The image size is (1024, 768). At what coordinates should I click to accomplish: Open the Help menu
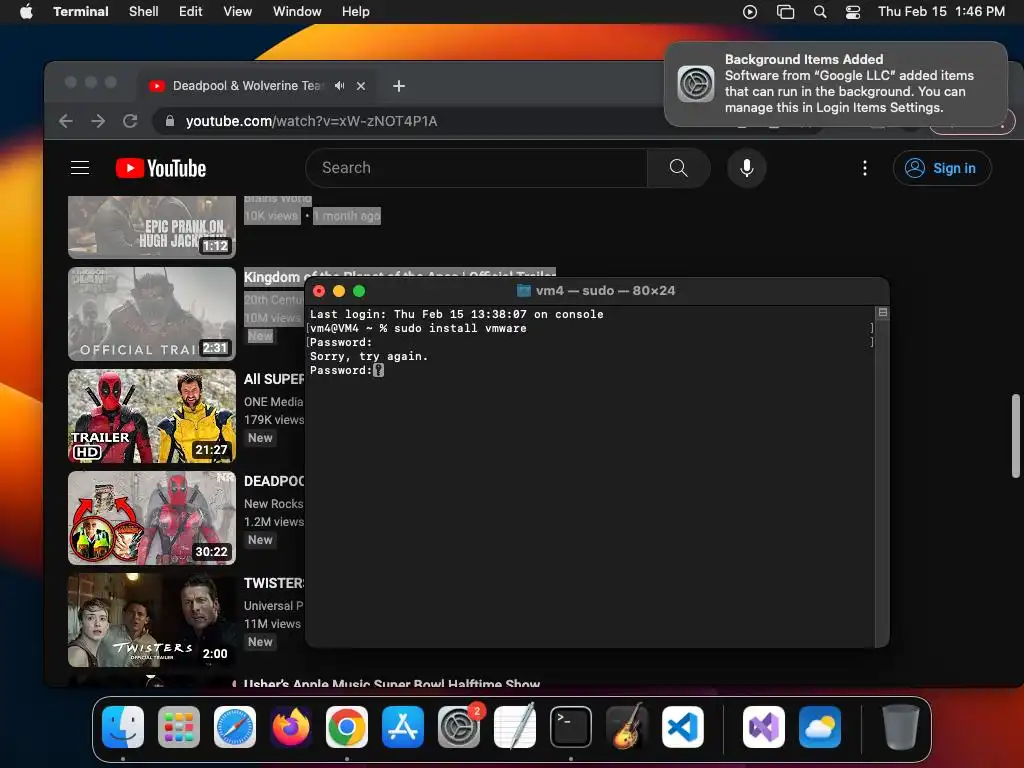click(x=356, y=12)
